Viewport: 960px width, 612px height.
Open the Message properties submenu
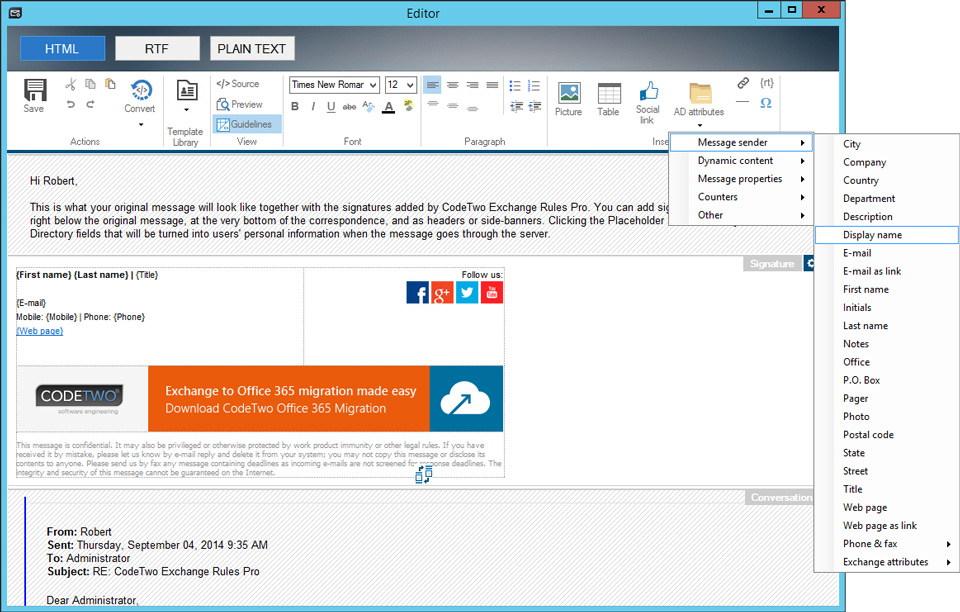(x=741, y=179)
